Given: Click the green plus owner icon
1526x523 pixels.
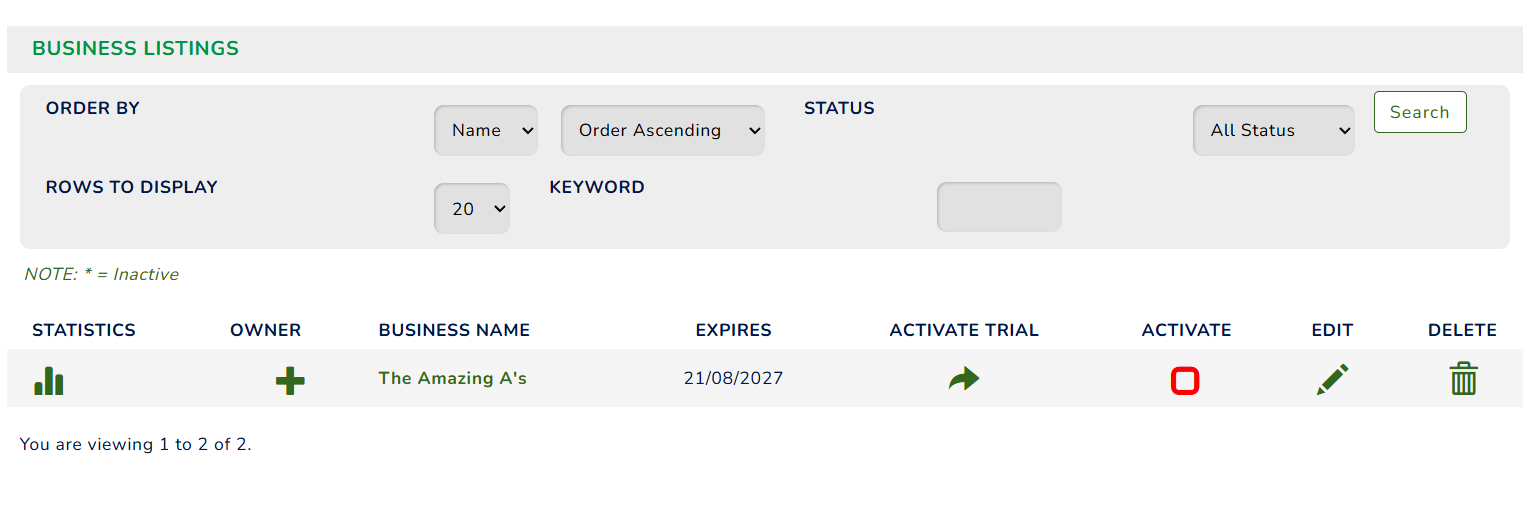Looking at the screenshot, I should 290,380.
